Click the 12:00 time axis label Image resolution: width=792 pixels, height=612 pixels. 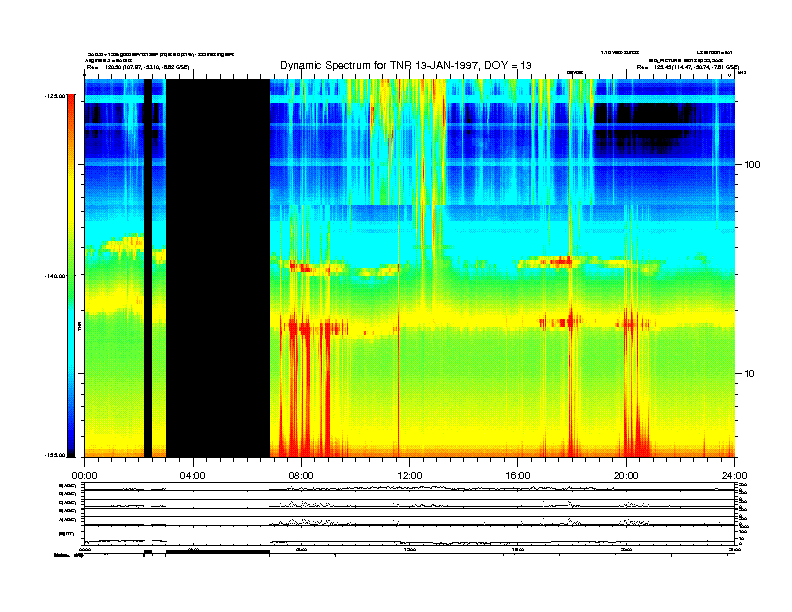click(410, 476)
